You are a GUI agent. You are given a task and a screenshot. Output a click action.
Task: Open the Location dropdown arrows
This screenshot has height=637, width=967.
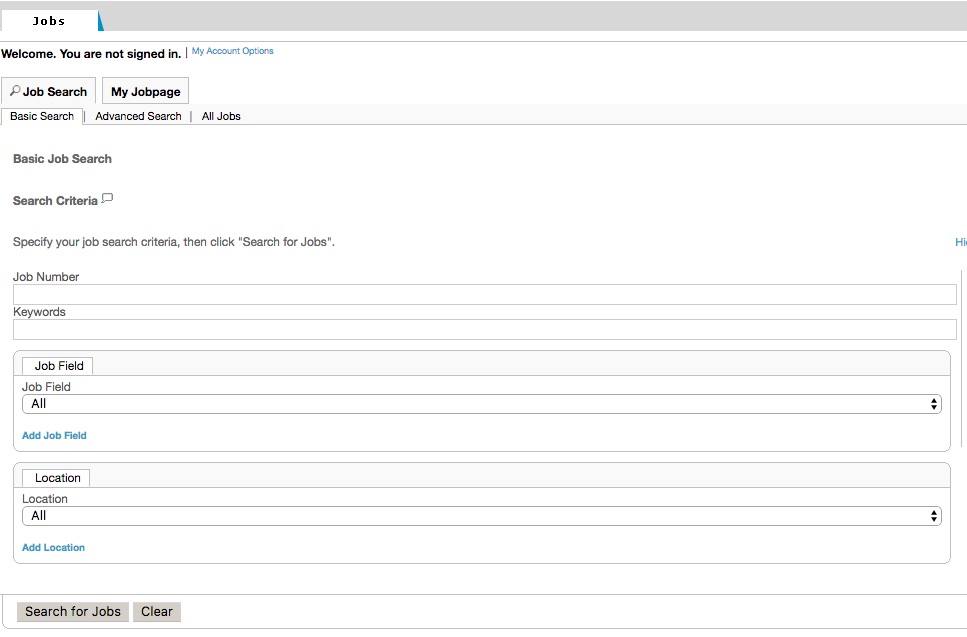click(x=934, y=516)
